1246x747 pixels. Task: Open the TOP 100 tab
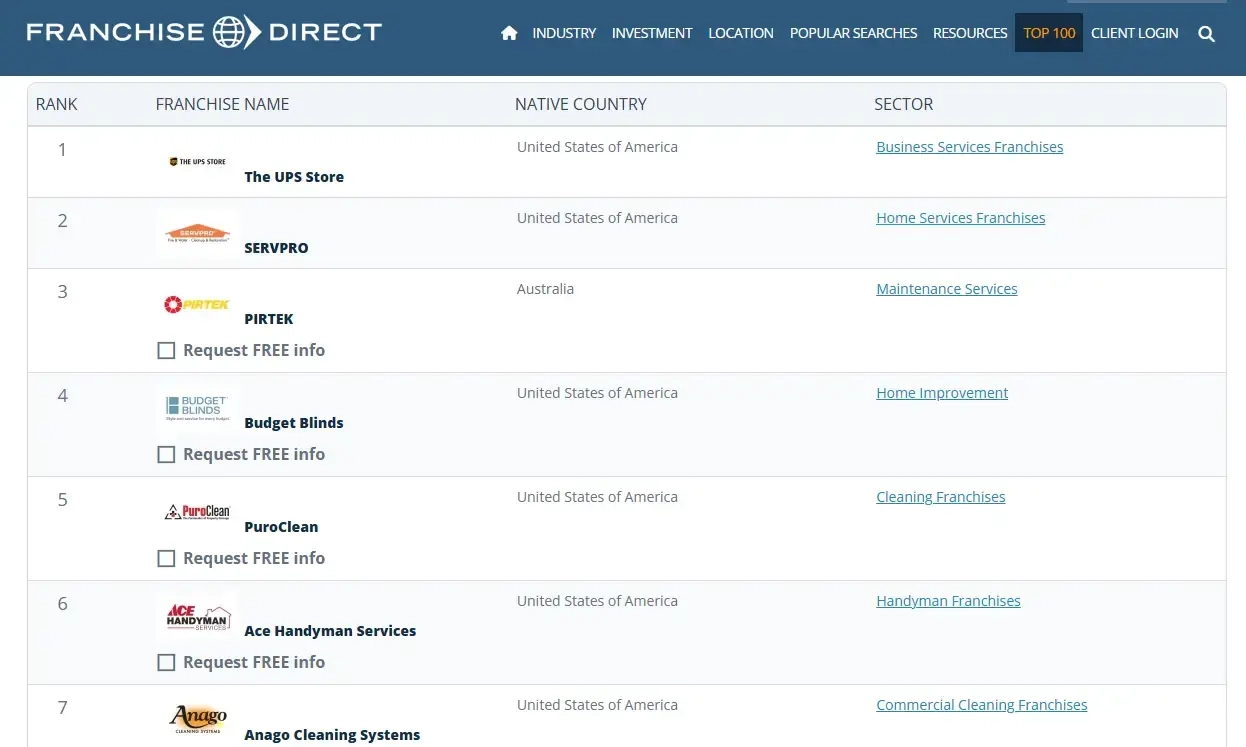(1049, 33)
